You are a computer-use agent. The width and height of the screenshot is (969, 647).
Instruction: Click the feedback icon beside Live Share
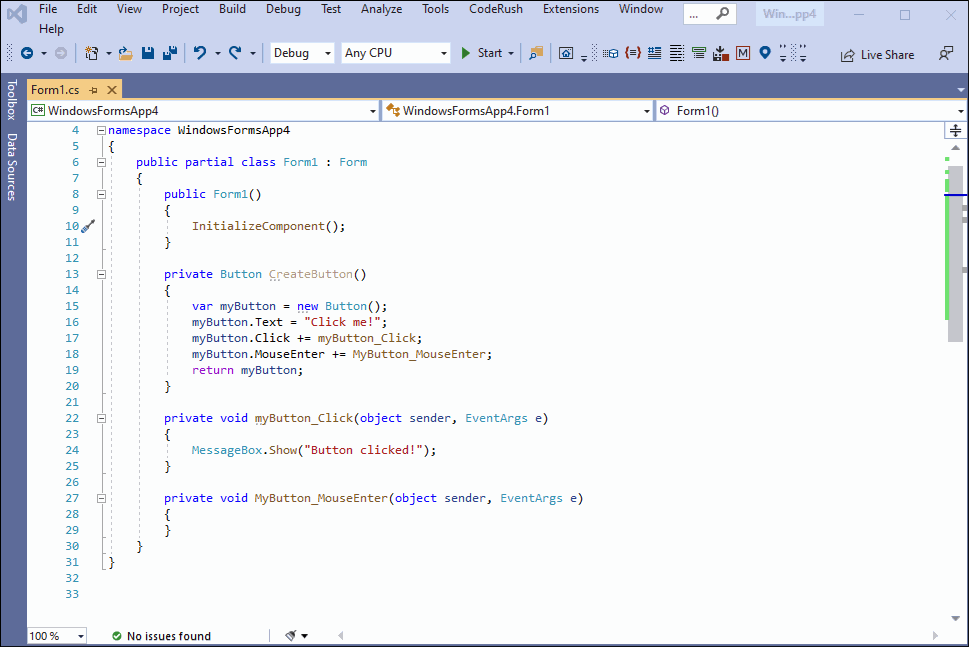946,54
